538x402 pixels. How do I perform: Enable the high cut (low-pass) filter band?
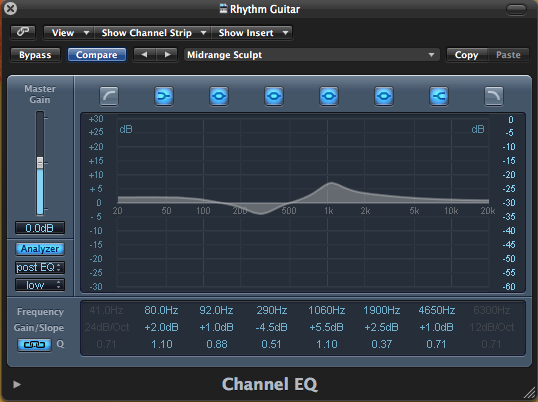(494, 96)
